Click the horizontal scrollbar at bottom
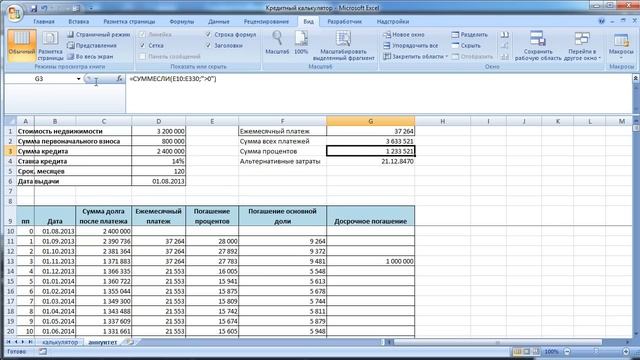The image size is (640, 360). (498, 342)
